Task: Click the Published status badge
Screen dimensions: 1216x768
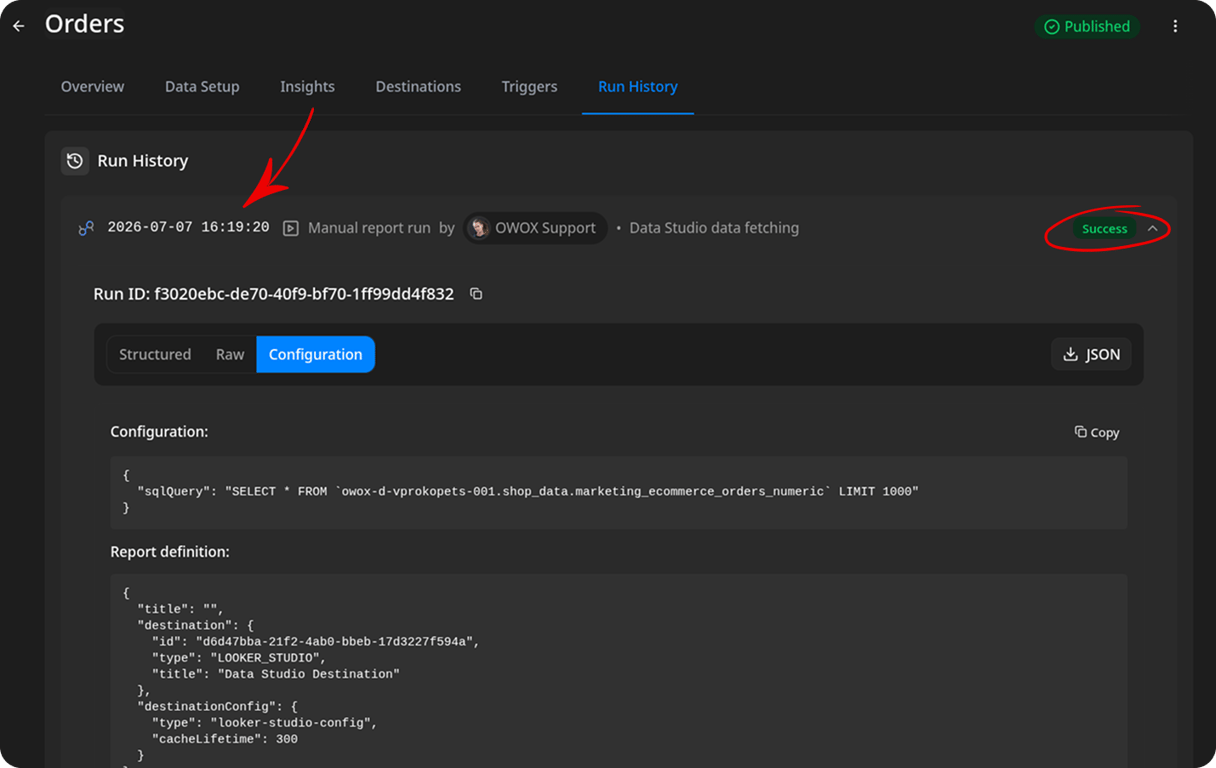Action: point(1087,27)
